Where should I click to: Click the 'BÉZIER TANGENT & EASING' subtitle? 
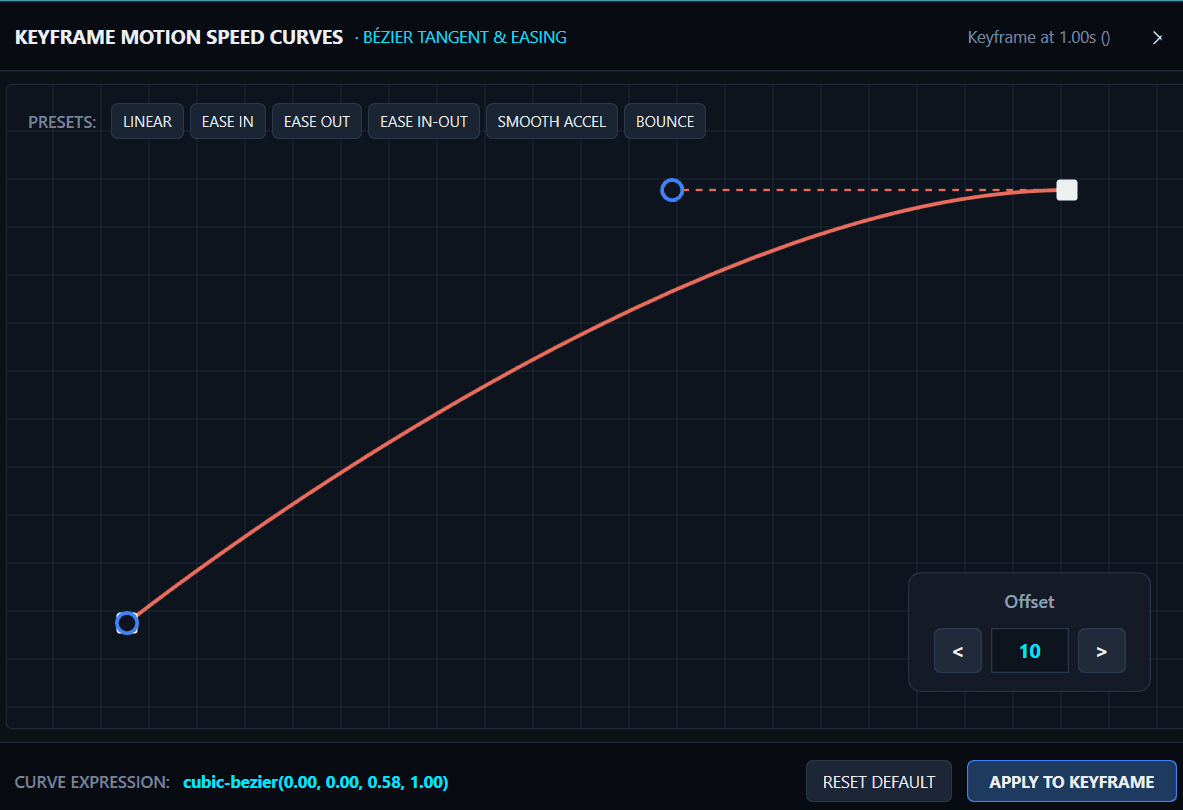tap(465, 38)
